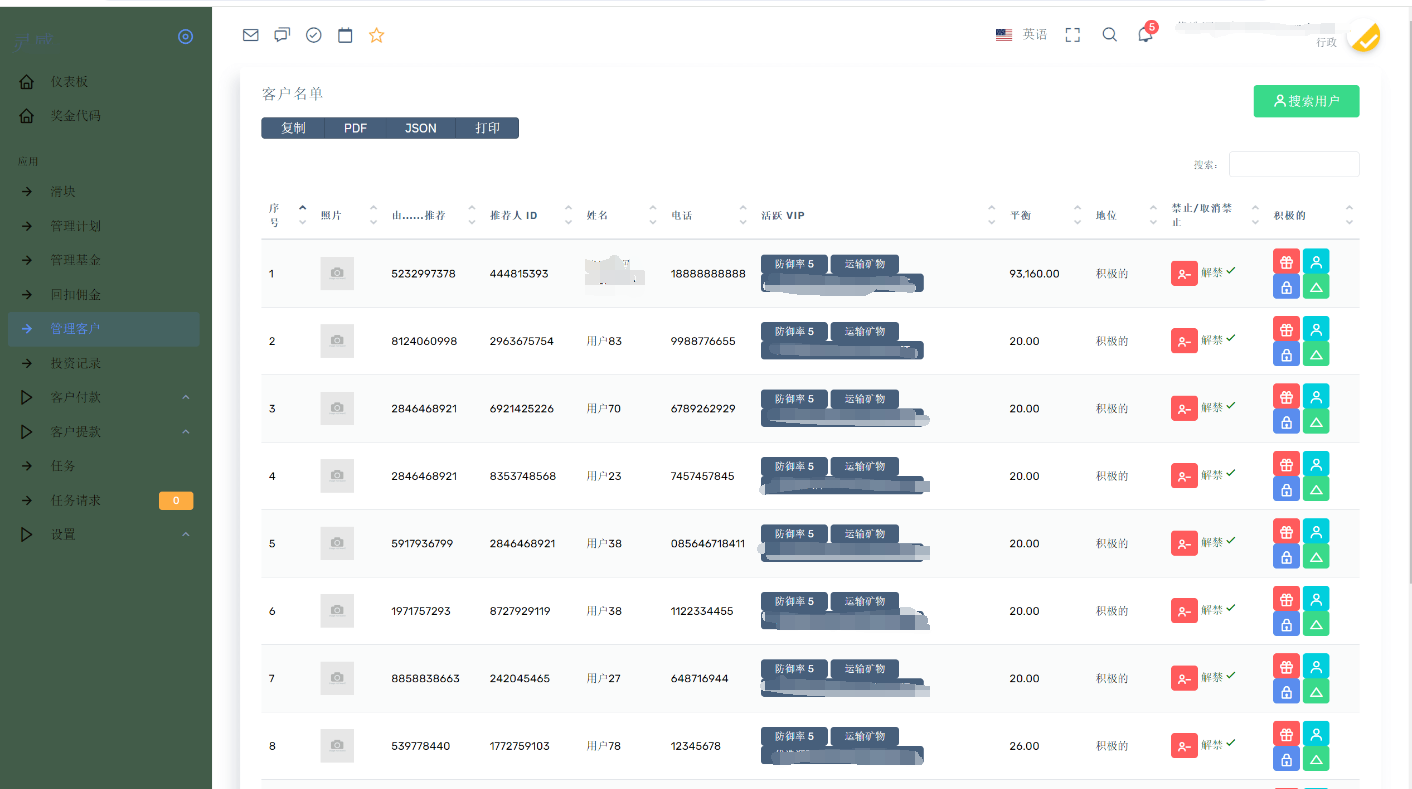Screen dimensions: 1412x789
Task: Click the photo placeholder for 用户38 row 5
Action: [337, 543]
